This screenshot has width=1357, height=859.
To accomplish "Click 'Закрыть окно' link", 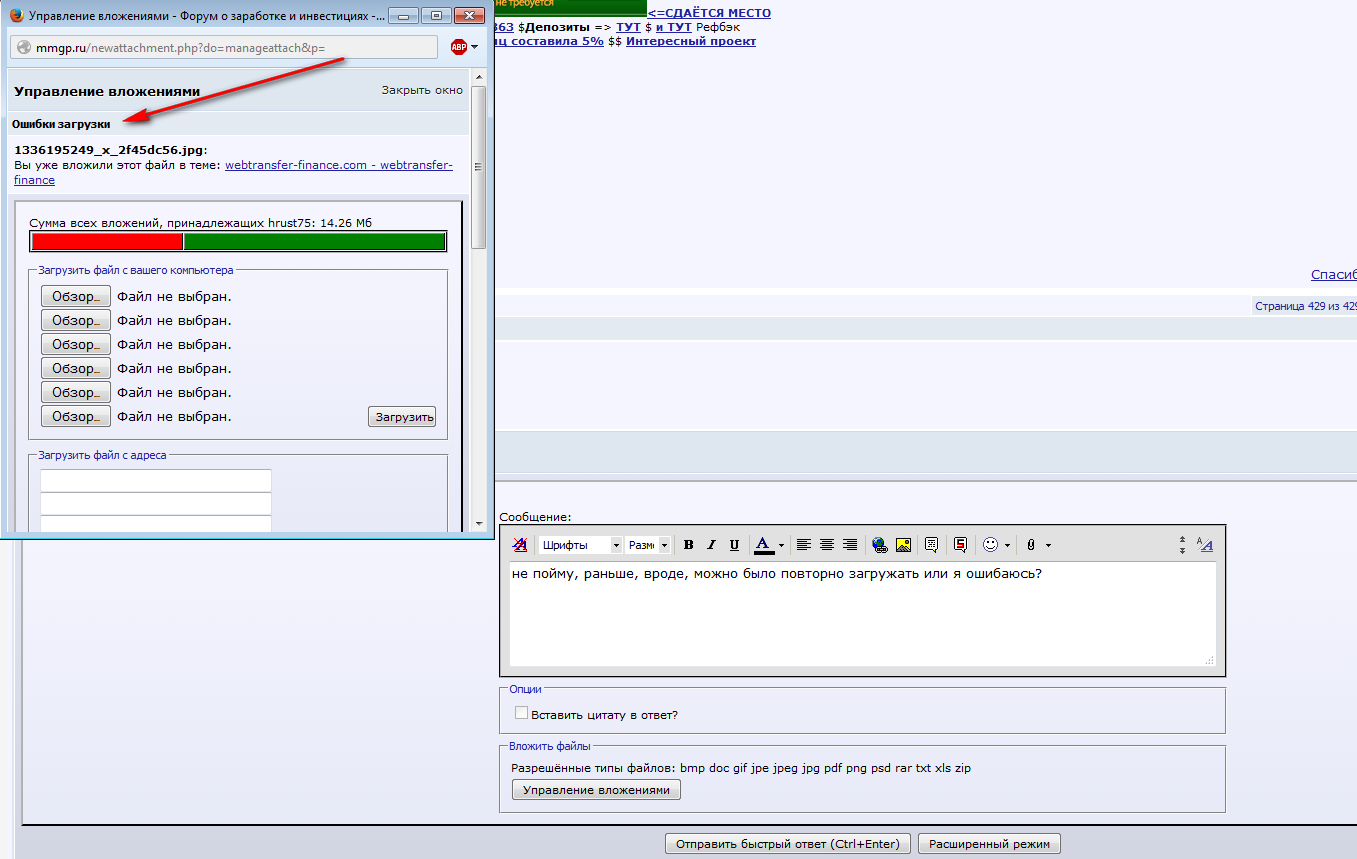I will (x=422, y=90).
